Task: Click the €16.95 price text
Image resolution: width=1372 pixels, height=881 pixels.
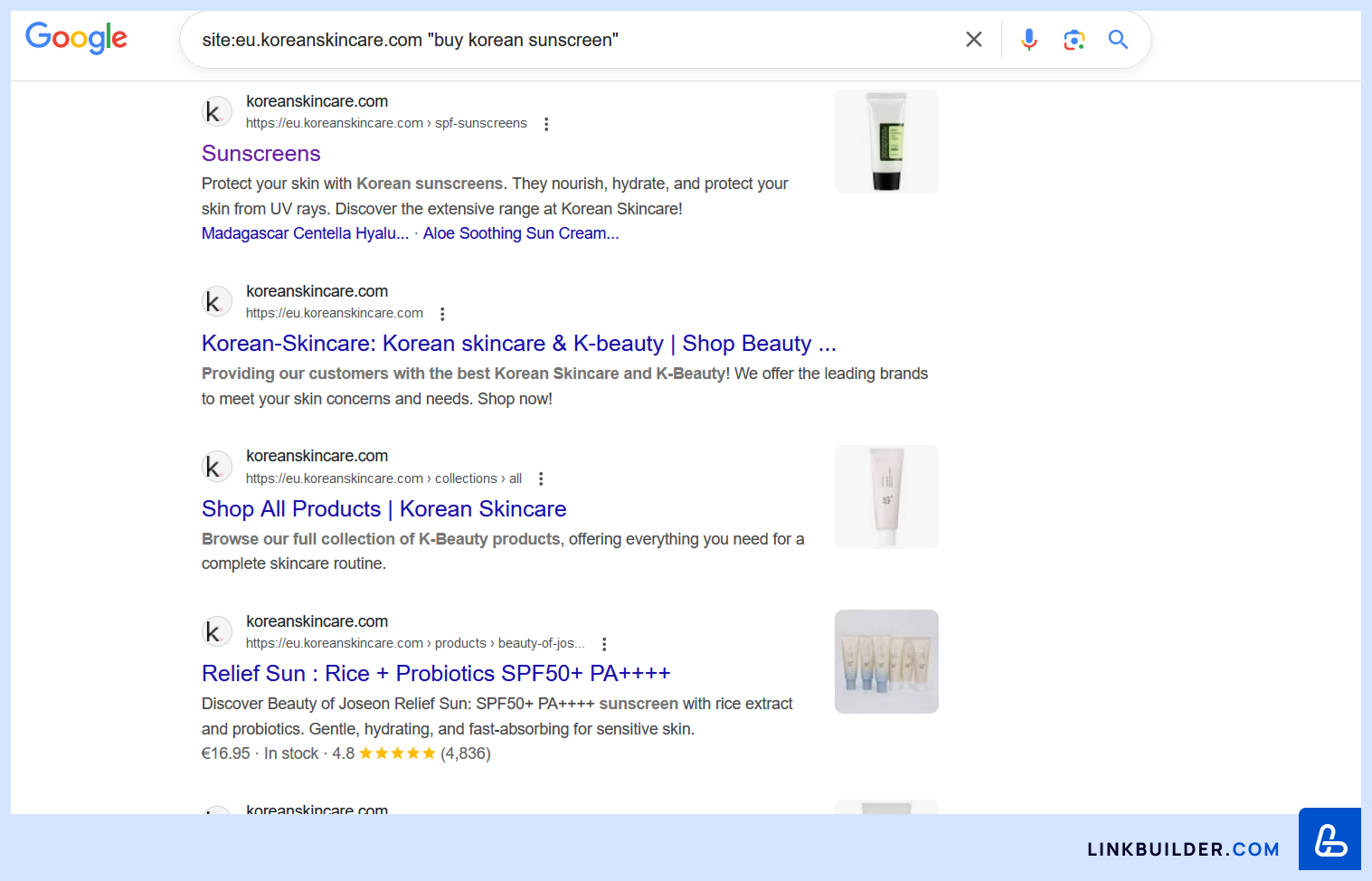Action: (x=226, y=753)
